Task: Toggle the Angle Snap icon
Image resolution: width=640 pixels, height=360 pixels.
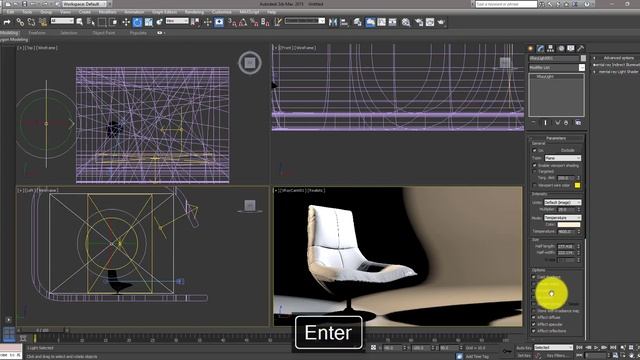Action: click(x=243, y=22)
